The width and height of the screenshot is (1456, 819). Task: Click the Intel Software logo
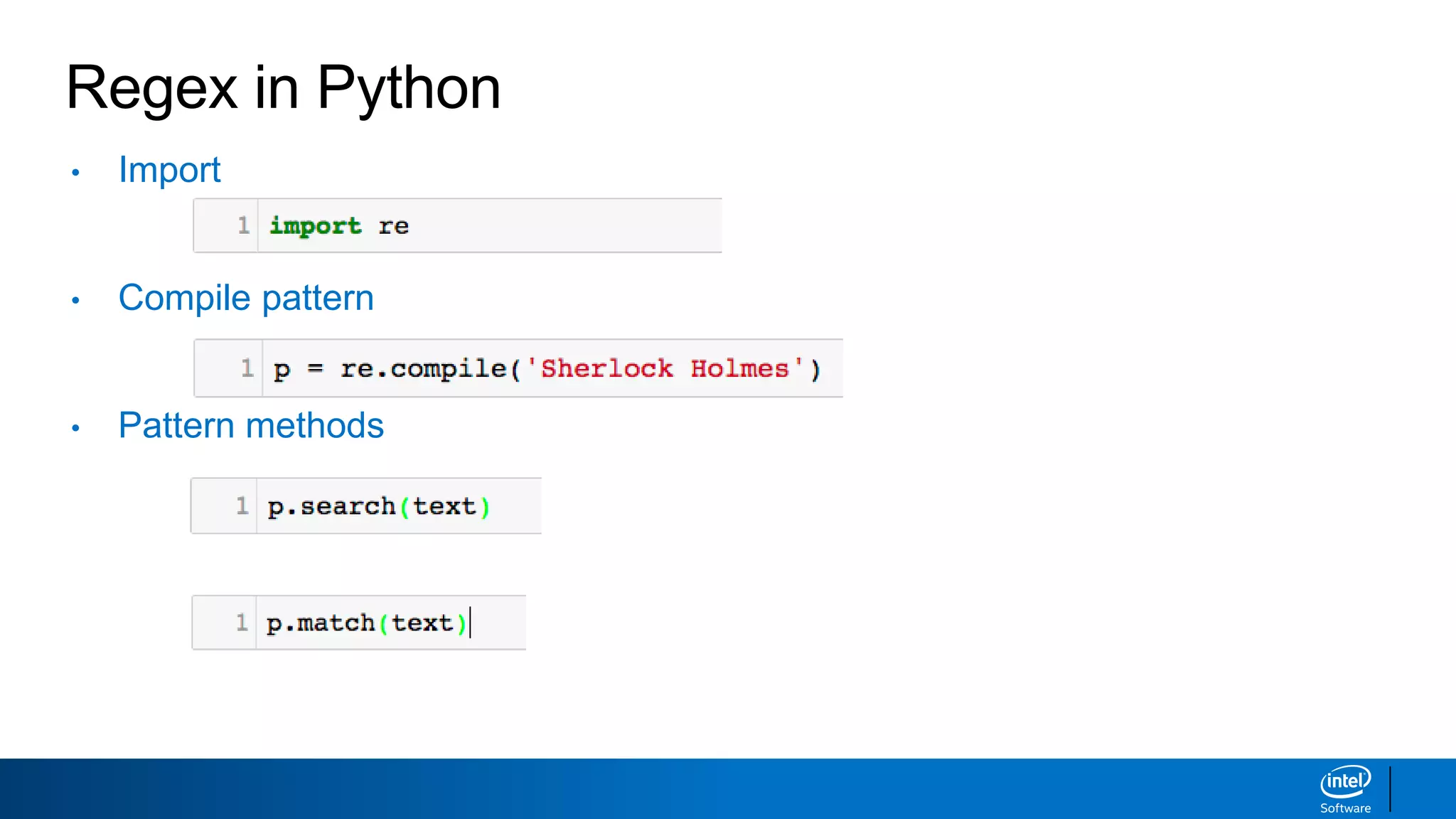(1345, 789)
